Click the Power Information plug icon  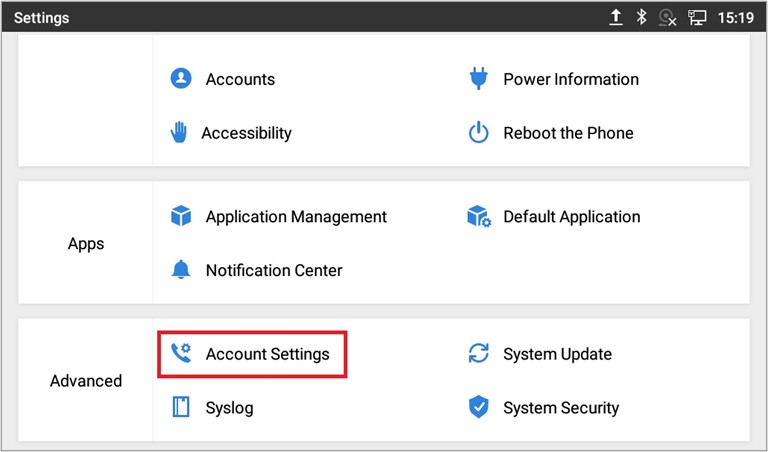478,79
